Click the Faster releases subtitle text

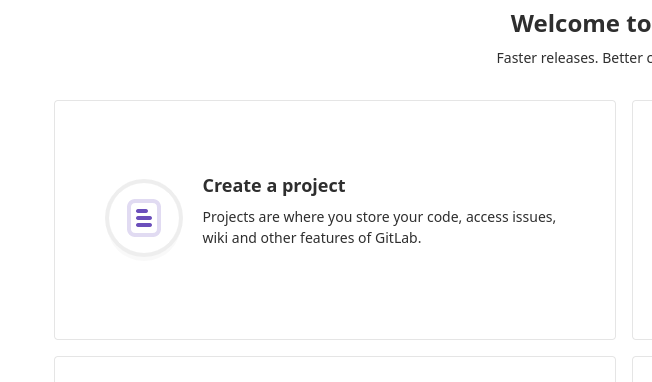pos(574,58)
